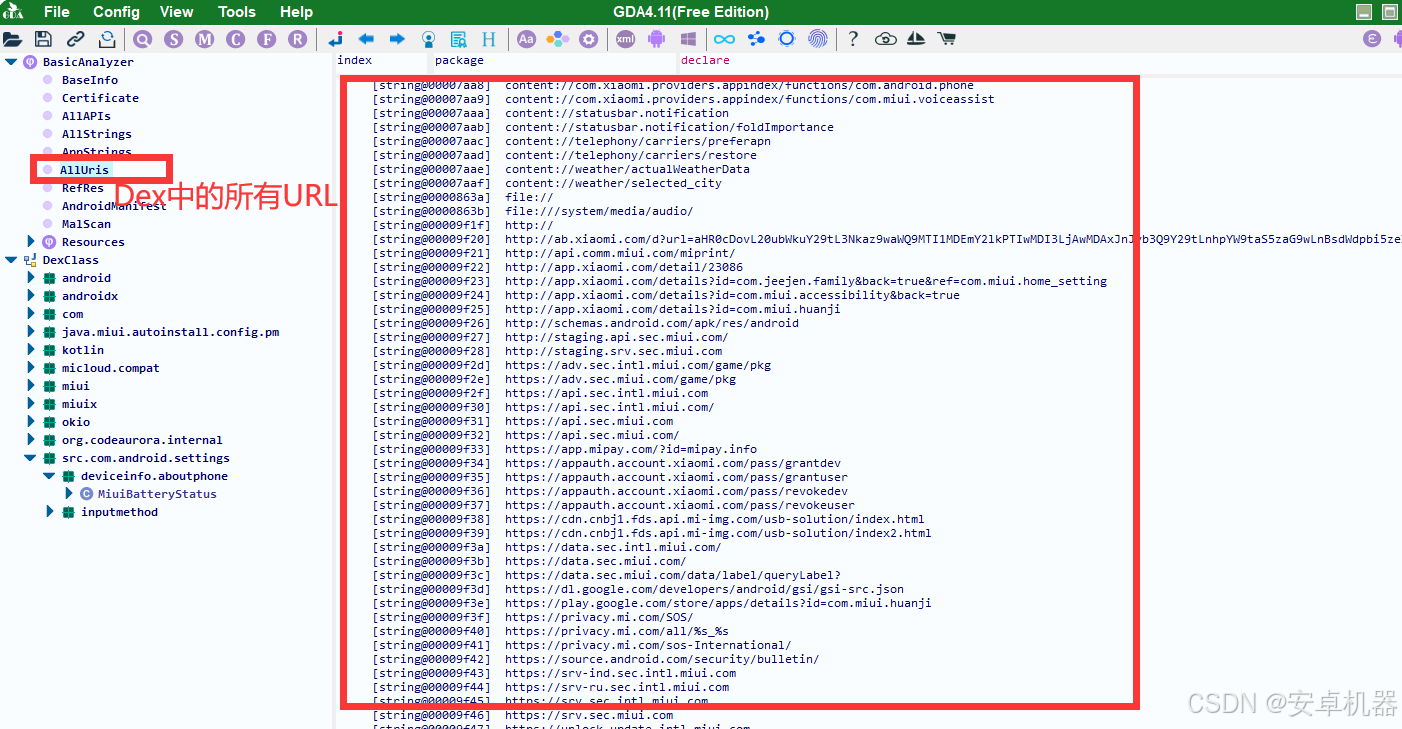
Task: Open the Config menu
Action: (x=116, y=12)
